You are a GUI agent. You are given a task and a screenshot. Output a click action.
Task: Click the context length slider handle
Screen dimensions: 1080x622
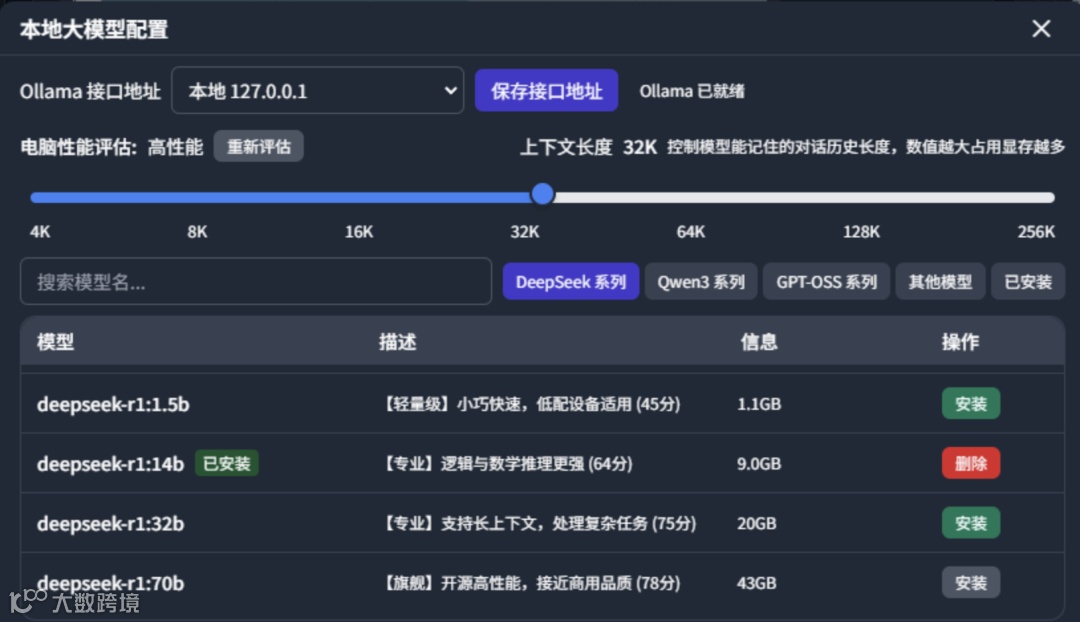coord(543,194)
